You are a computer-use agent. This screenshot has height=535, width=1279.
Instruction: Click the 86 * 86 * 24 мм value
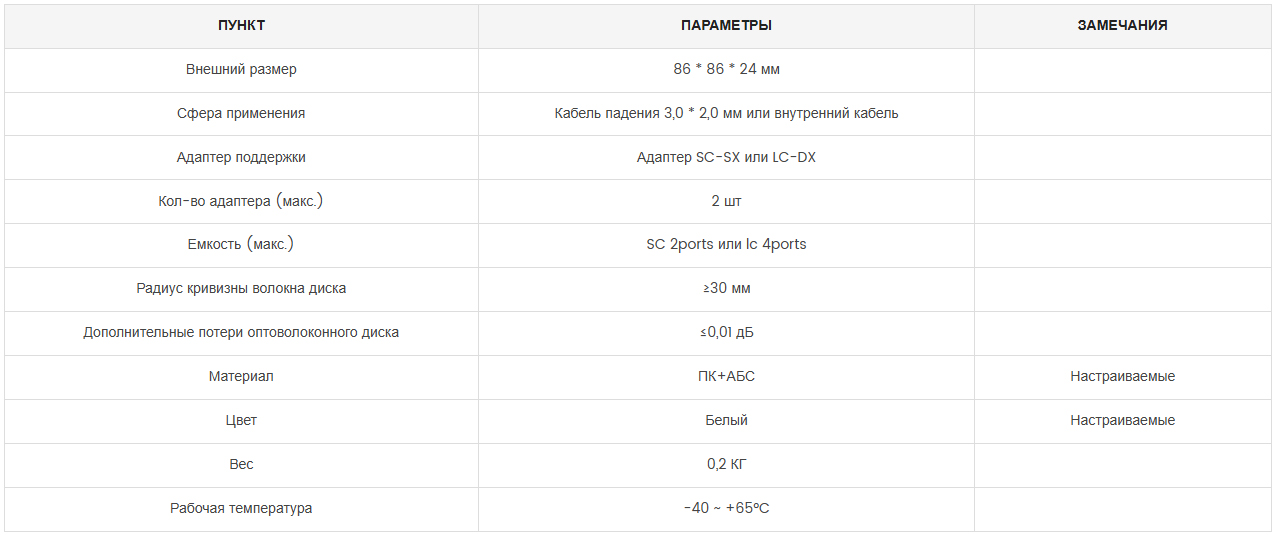726,70
